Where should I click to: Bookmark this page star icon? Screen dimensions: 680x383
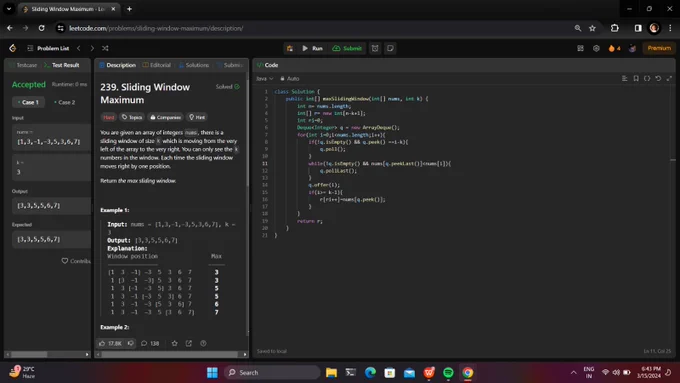(592, 28)
